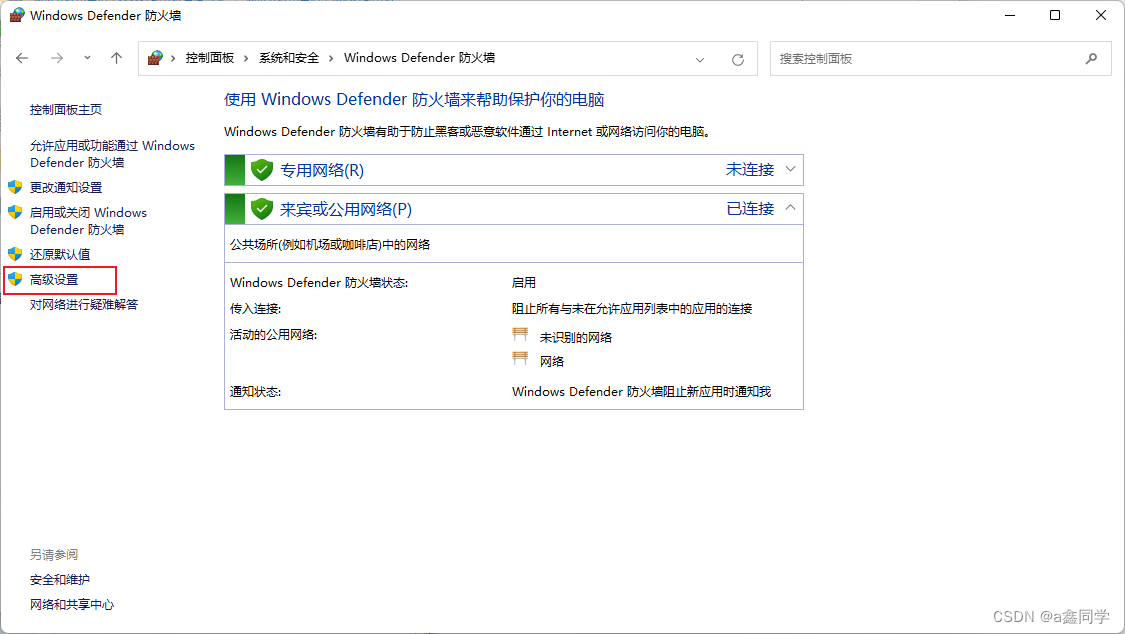
Task: Click the 传入连接 label
Action: (x=255, y=309)
